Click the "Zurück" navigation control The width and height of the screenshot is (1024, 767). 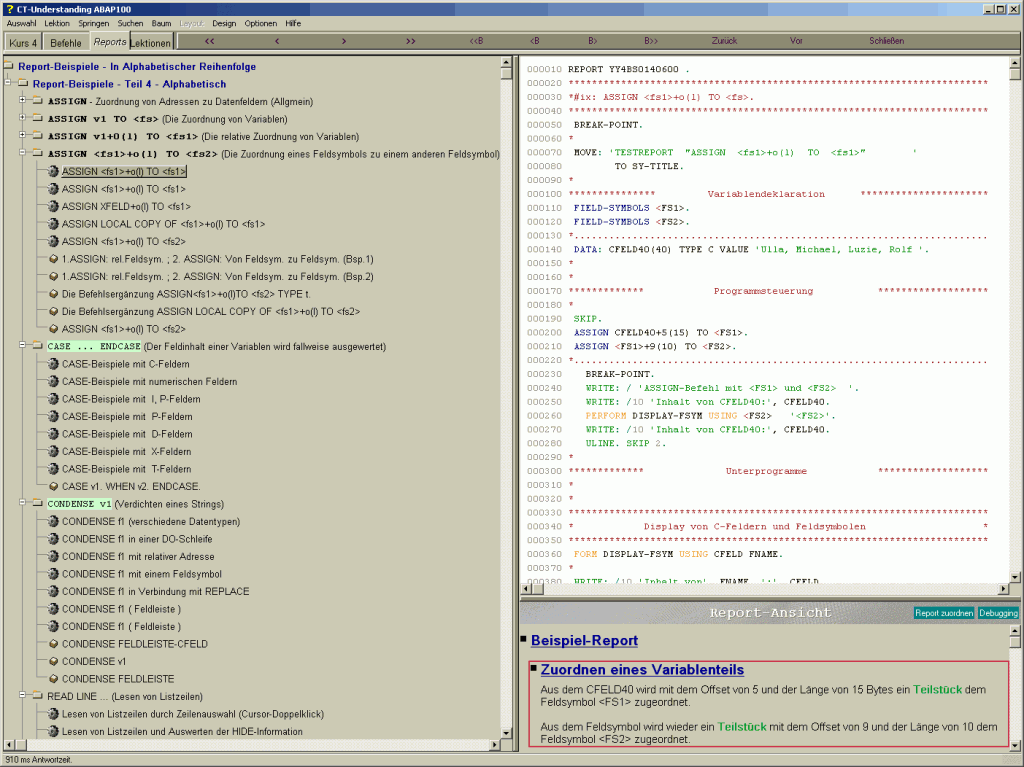tap(723, 41)
